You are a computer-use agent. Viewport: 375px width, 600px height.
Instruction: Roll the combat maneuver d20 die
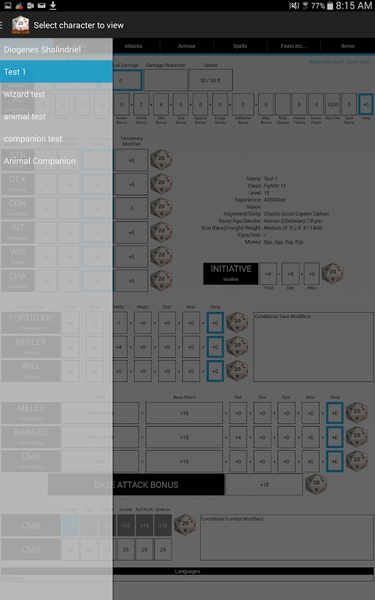pyautogui.click(x=185, y=525)
